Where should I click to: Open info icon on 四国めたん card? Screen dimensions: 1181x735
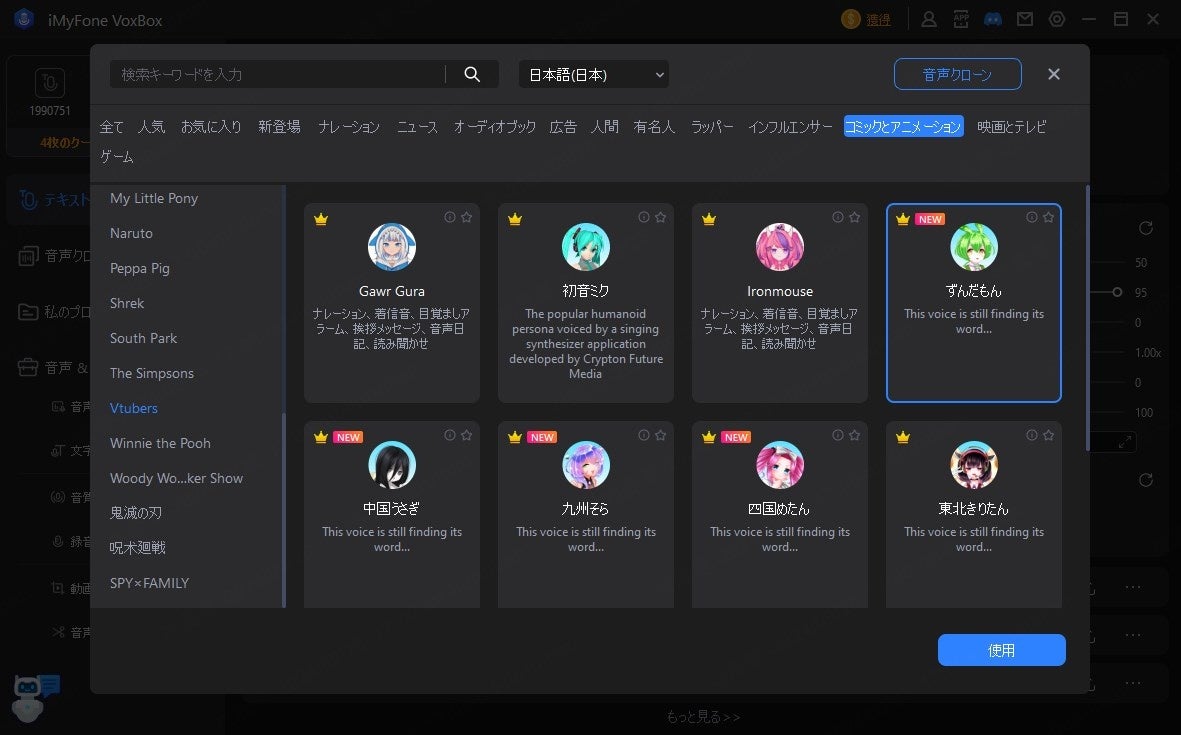(838, 435)
